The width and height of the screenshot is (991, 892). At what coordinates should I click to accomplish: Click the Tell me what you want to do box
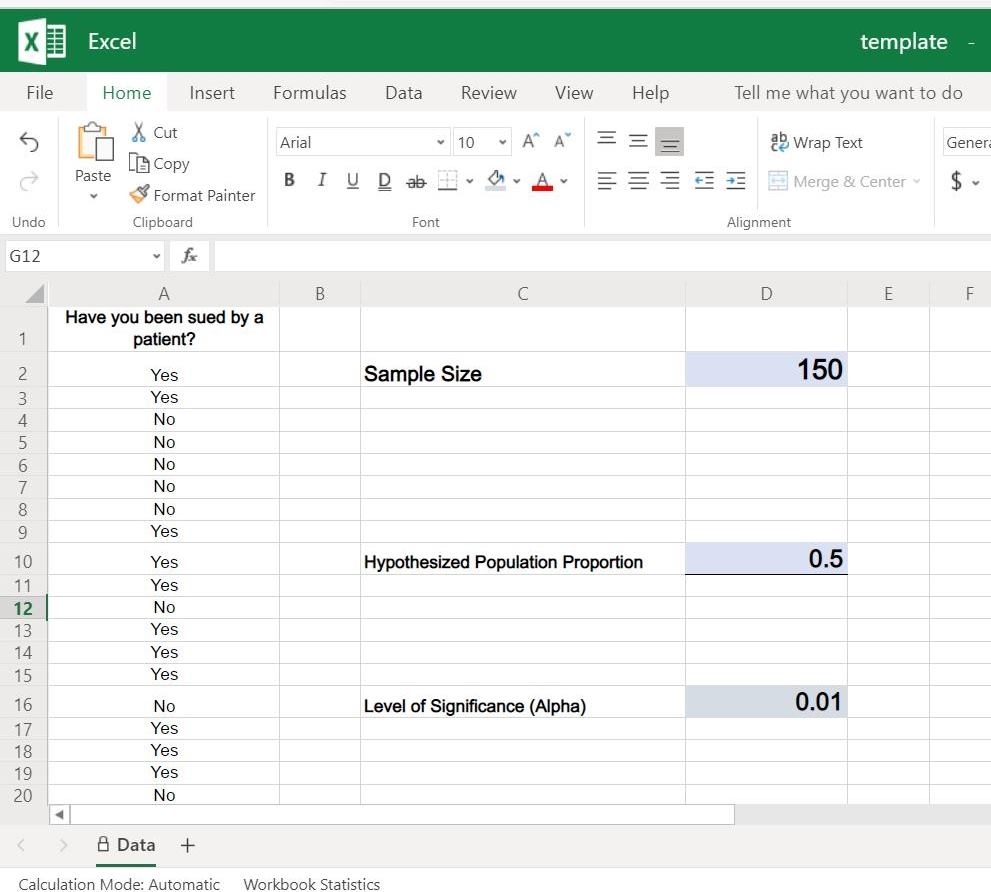848,93
